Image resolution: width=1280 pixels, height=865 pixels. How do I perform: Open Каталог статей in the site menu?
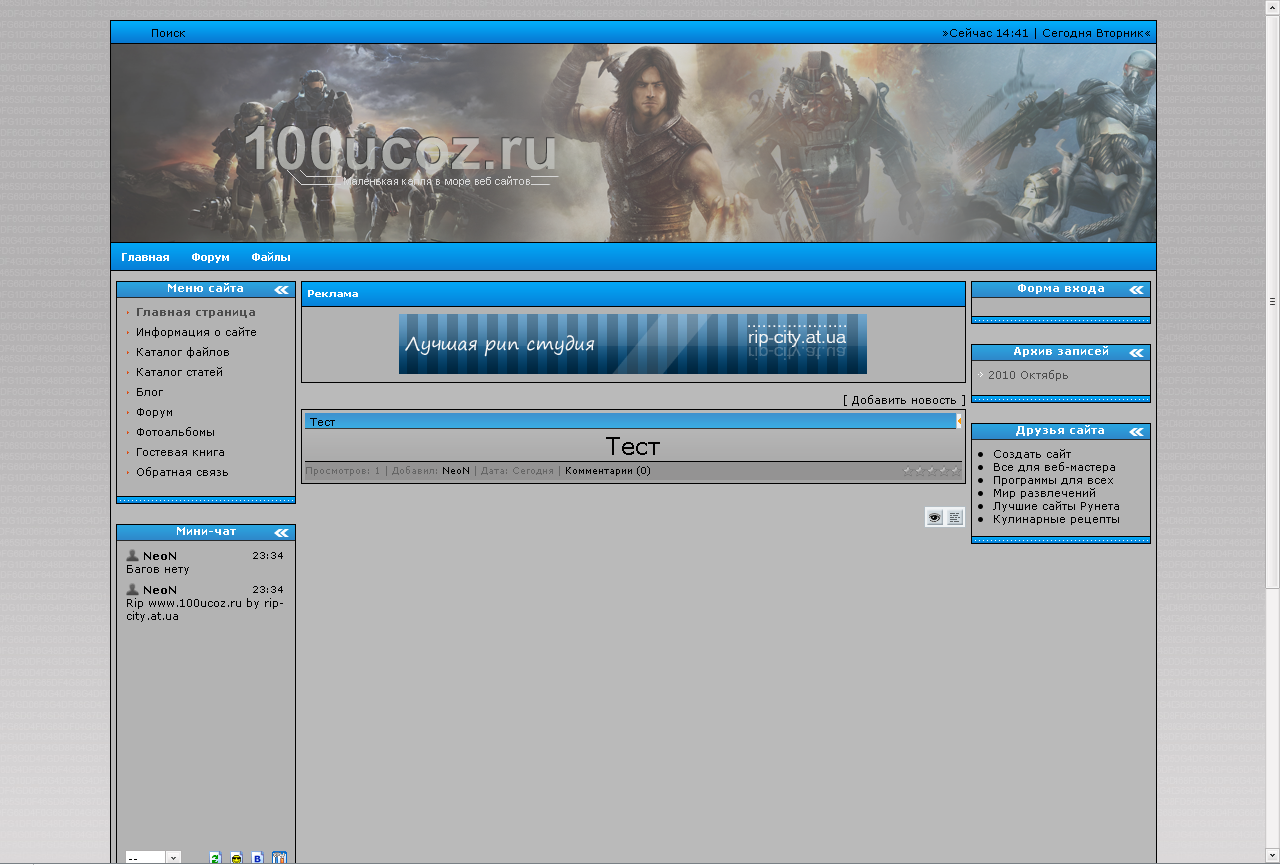[180, 372]
